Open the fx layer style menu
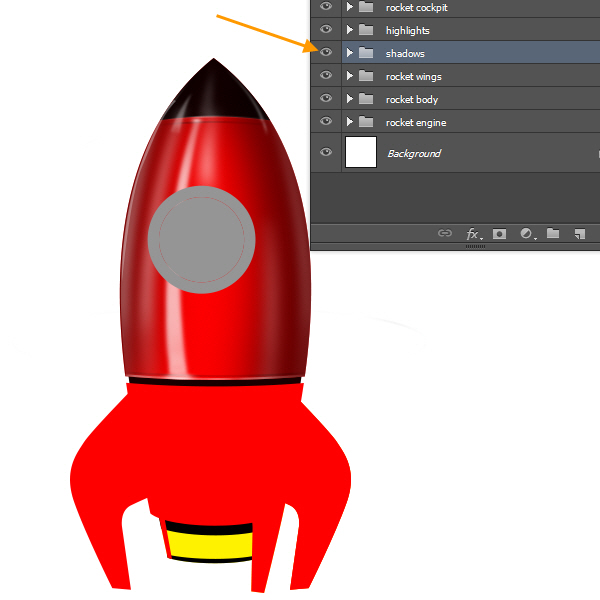 point(472,234)
